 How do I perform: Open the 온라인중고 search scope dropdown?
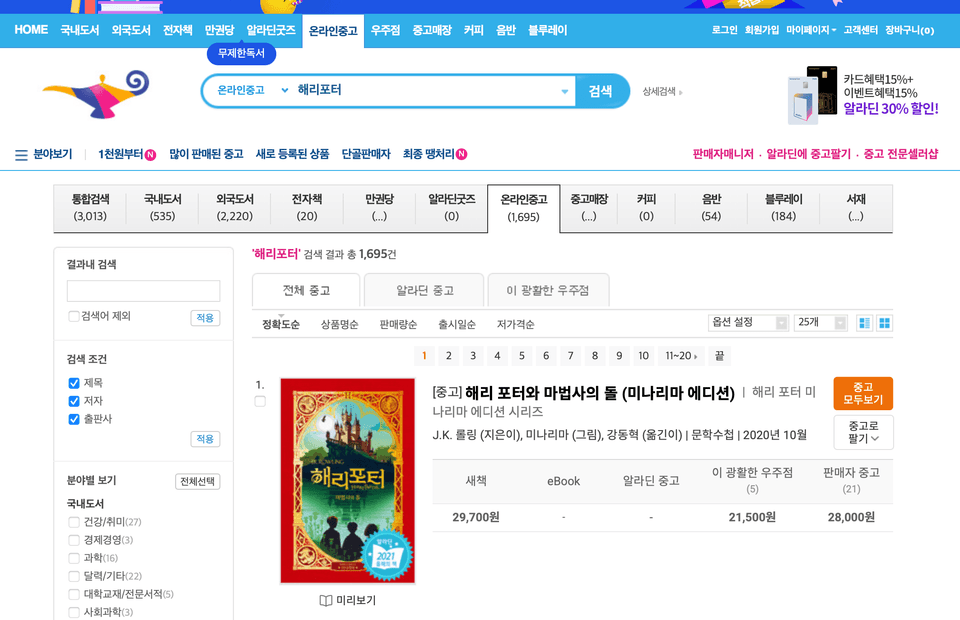click(x=252, y=91)
